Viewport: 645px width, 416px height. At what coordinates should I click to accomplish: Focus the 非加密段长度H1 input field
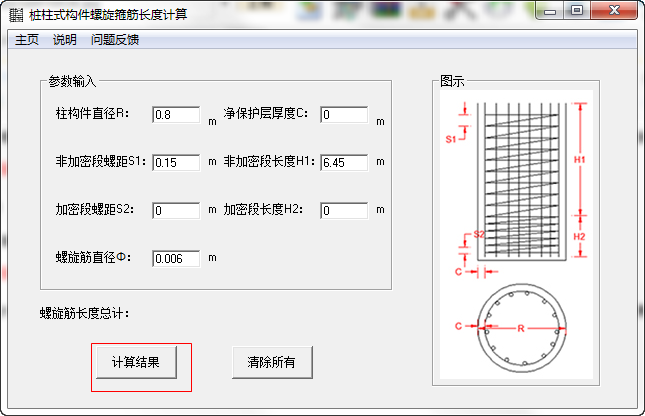[x=344, y=163]
